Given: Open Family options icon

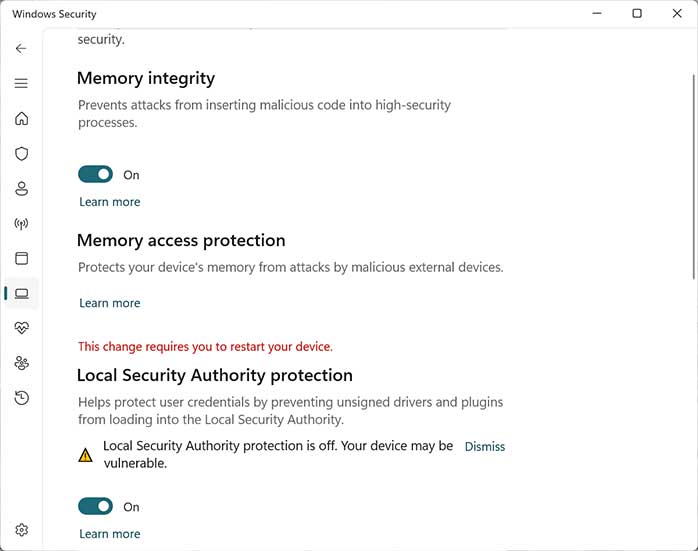Looking at the screenshot, I should click(x=21, y=363).
